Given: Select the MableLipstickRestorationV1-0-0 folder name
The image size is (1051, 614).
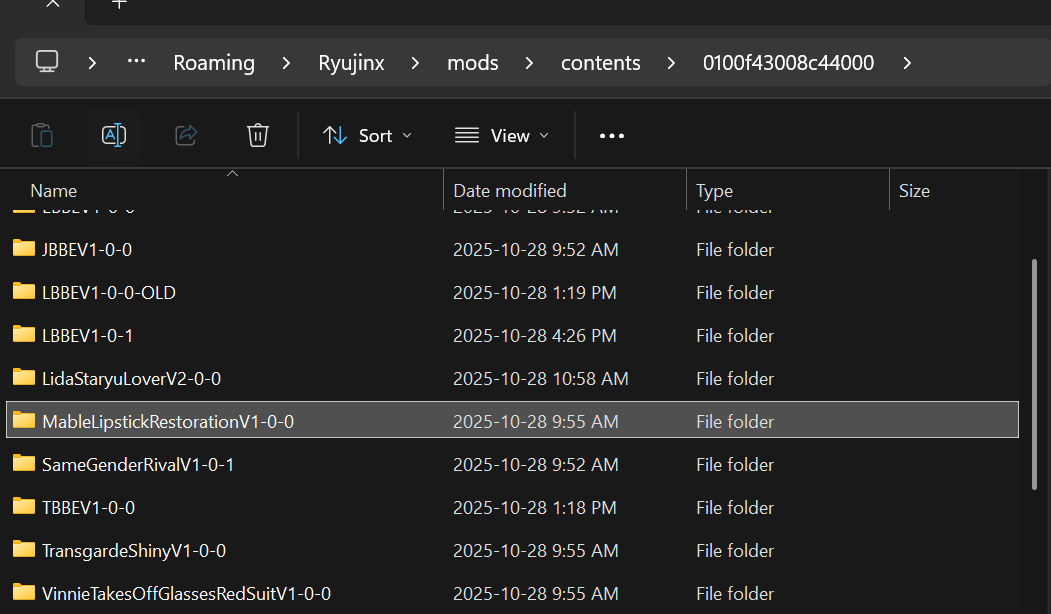Looking at the screenshot, I should (x=168, y=422).
